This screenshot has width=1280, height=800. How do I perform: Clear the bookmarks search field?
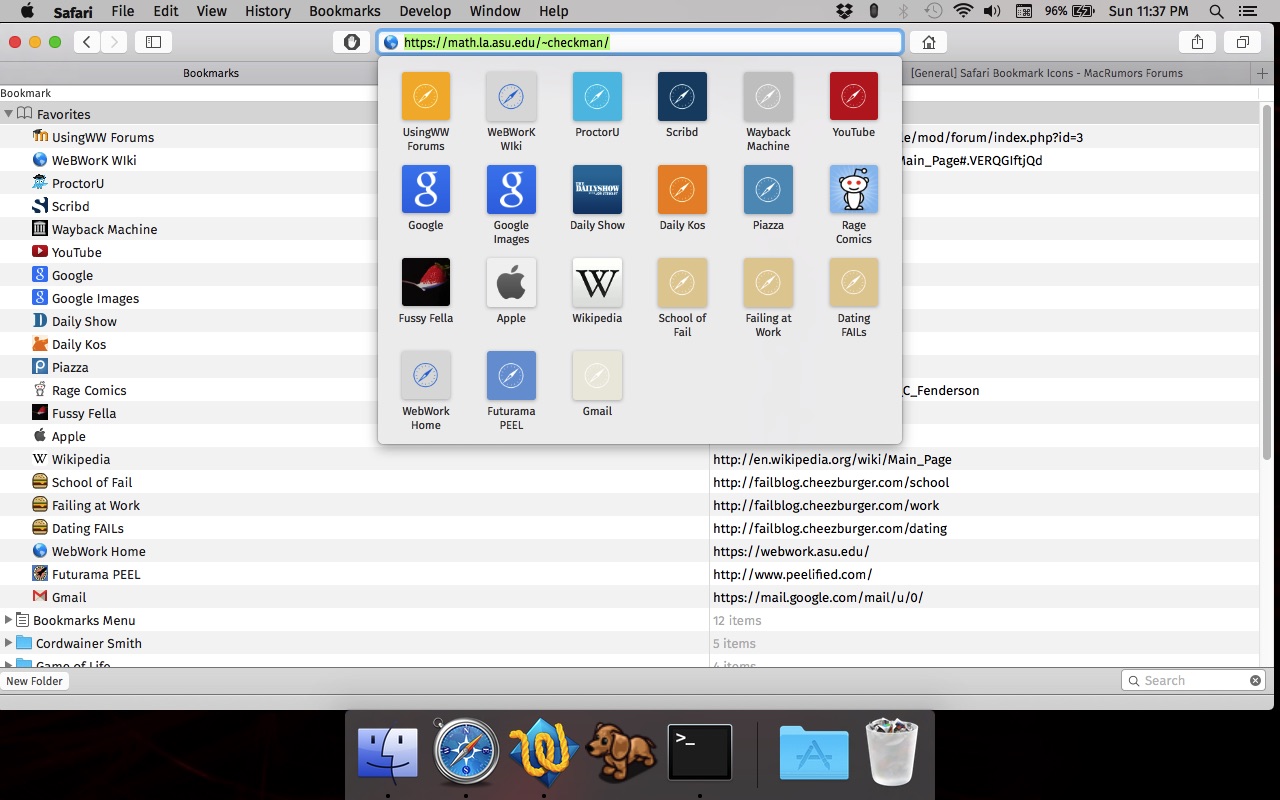(1255, 680)
